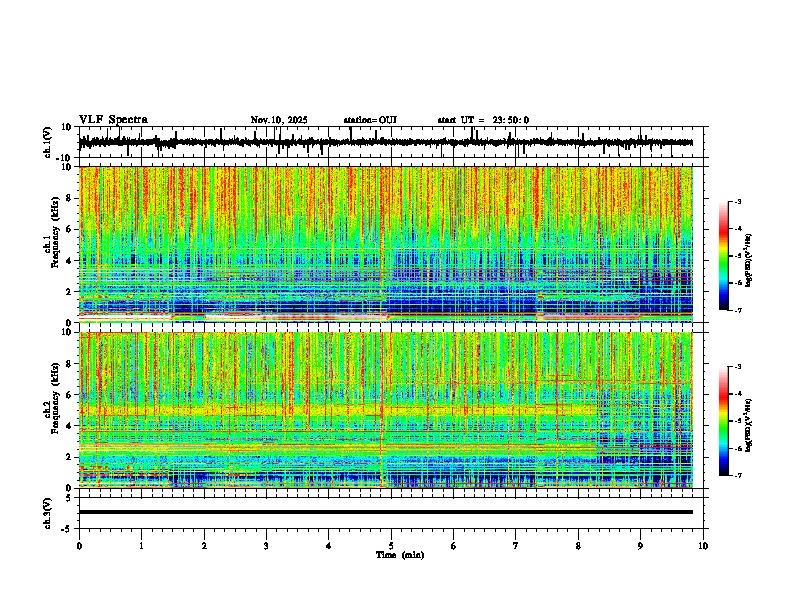The image size is (792, 612).
Task: Click time axis tick label "3"
Action: (x=266, y=546)
